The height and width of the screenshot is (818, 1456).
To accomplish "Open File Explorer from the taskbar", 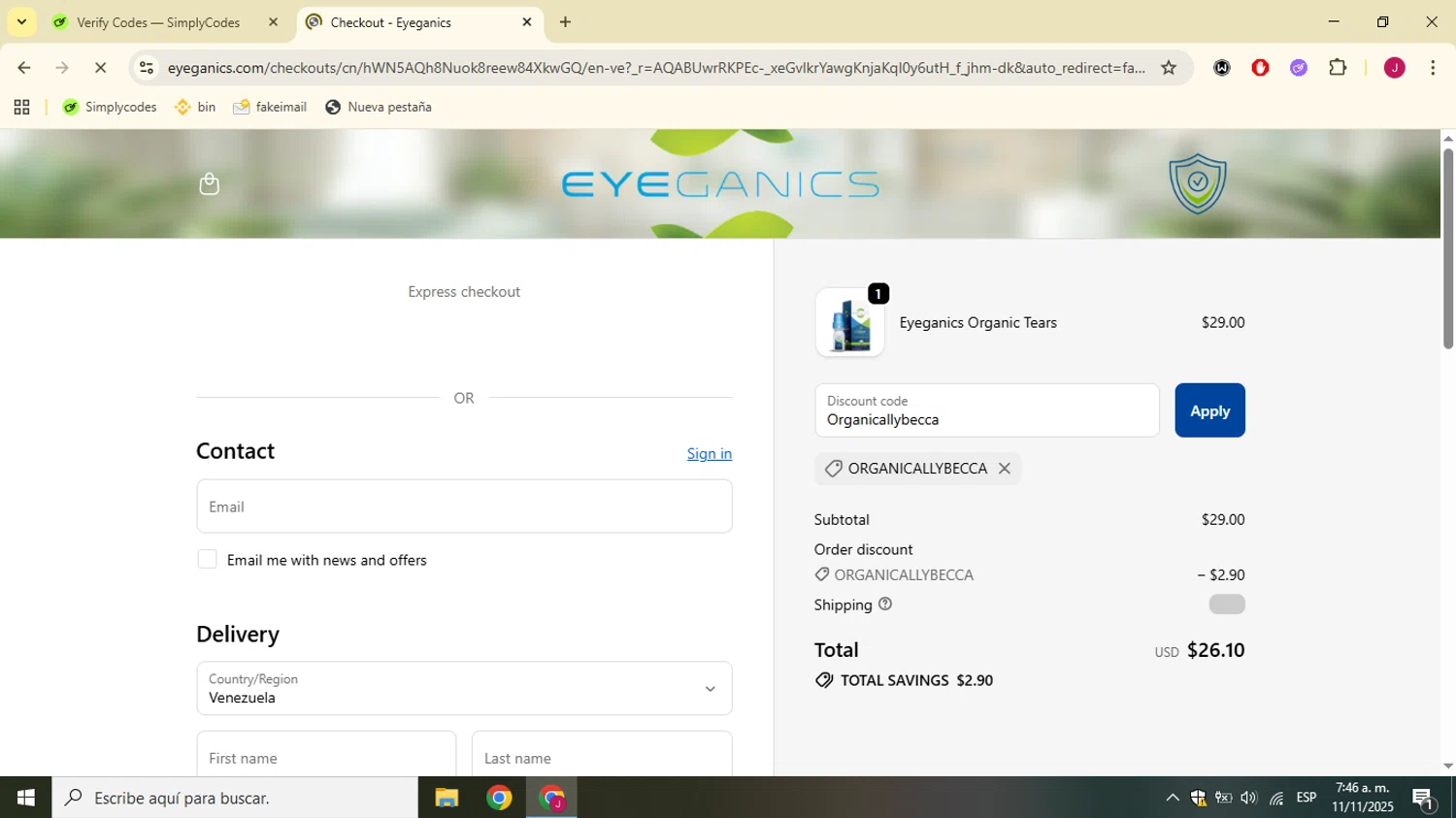I will pyautogui.click(x=447, y=798).
